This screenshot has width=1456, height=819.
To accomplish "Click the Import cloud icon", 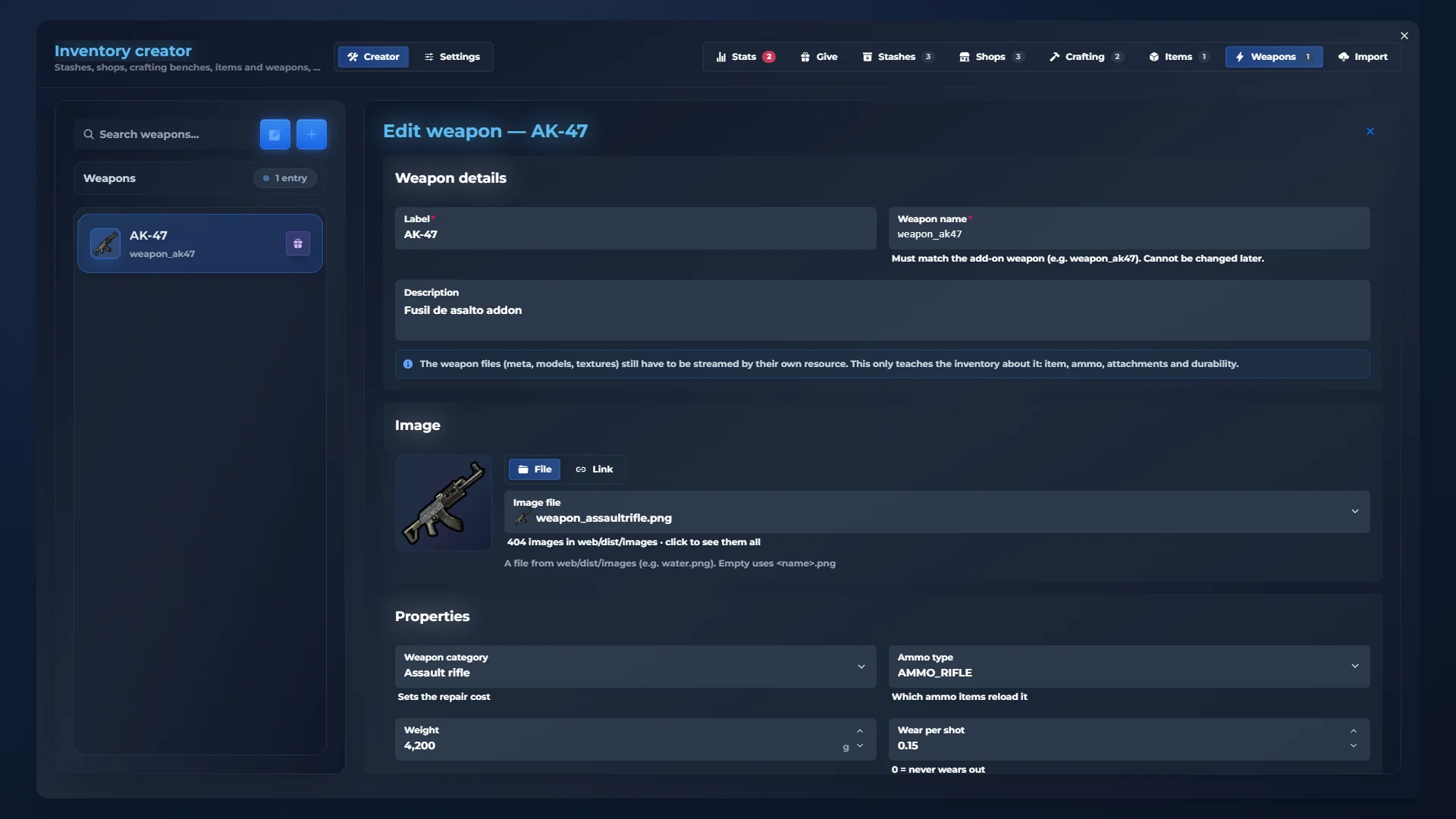I will click(x=1344, y=57).
